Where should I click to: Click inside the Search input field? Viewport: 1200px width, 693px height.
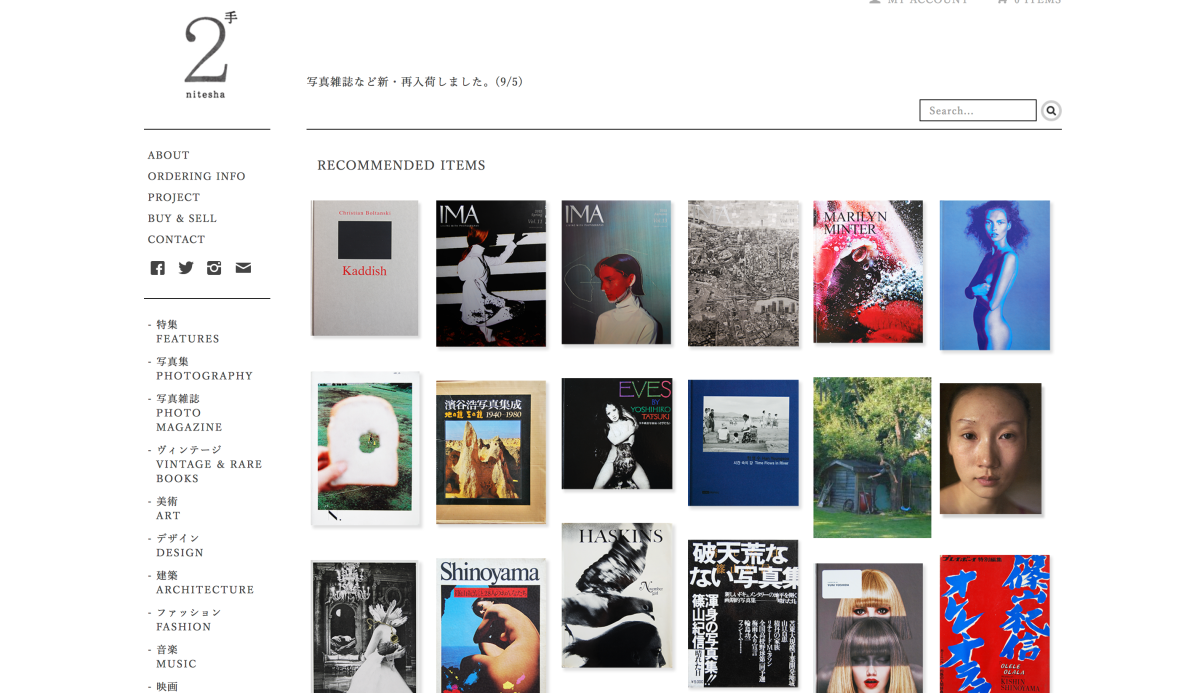(978, 110)
